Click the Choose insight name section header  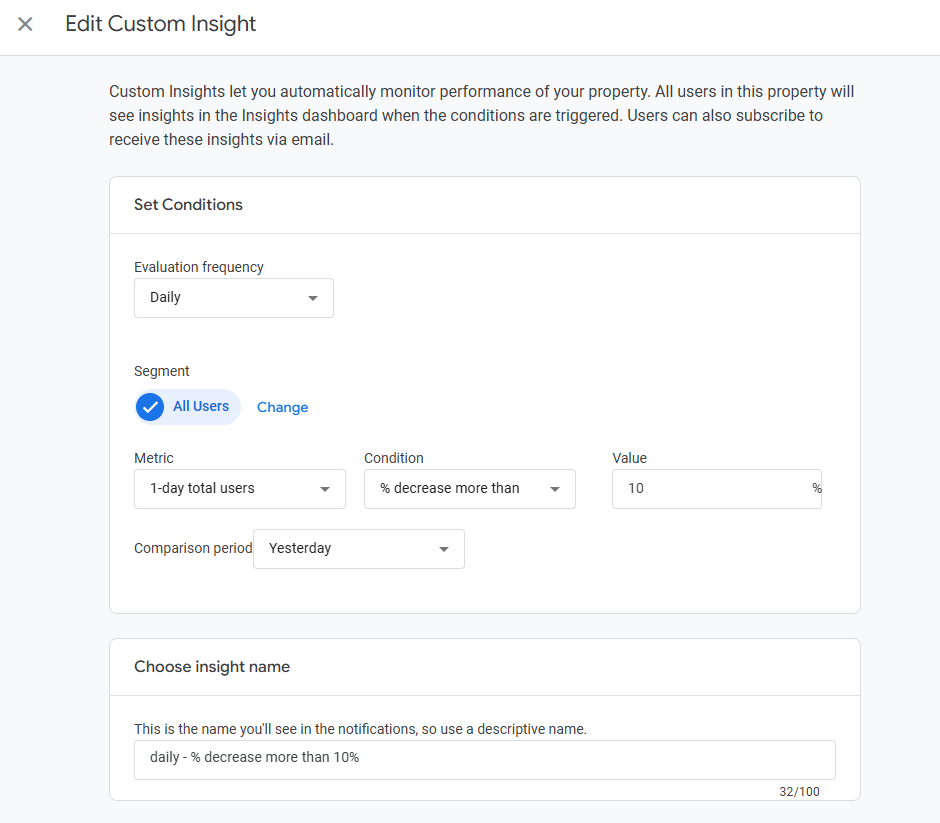(212, 667)
